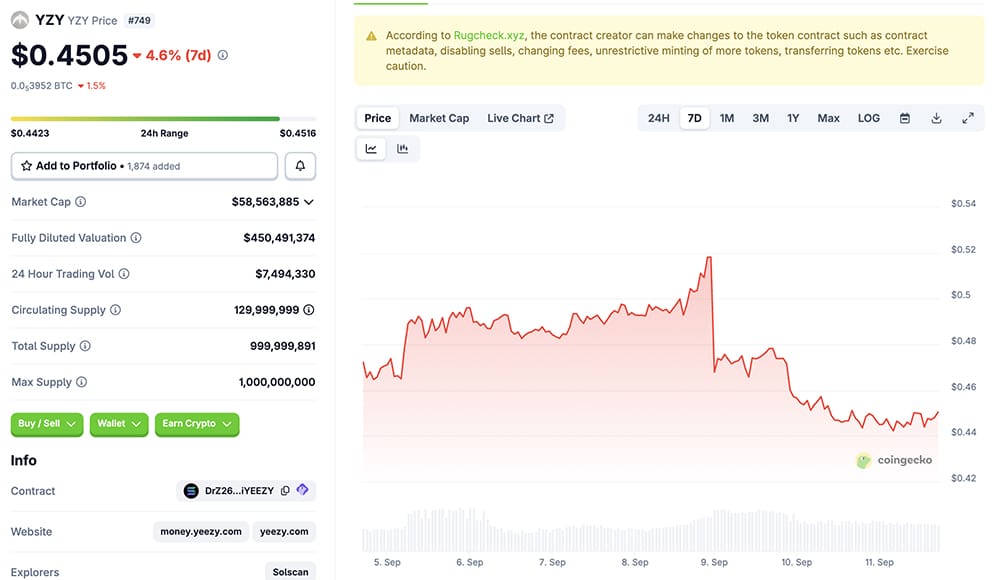Click the $7,494,330 trading volume value

[x=285, y=274]
